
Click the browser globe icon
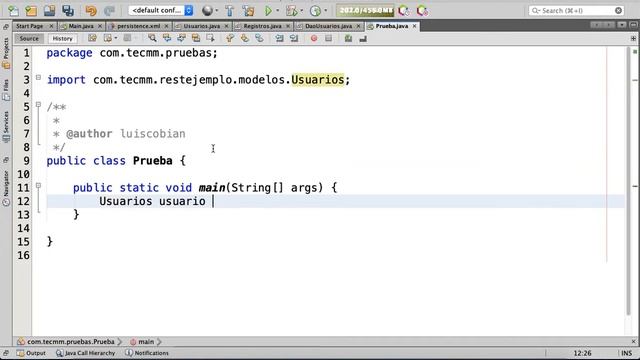[207, 11]
